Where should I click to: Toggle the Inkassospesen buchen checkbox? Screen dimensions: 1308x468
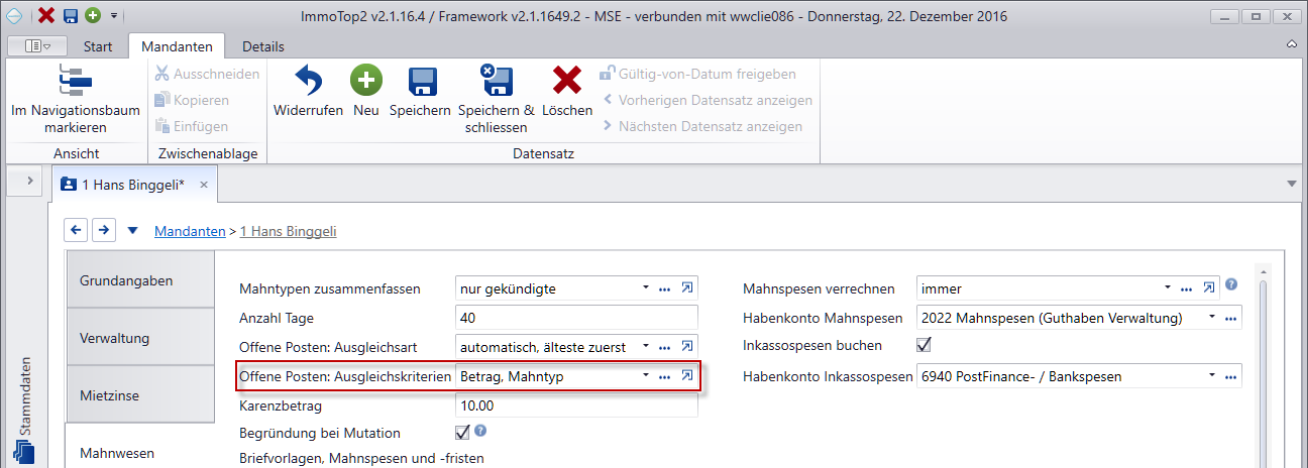(924, 345)
